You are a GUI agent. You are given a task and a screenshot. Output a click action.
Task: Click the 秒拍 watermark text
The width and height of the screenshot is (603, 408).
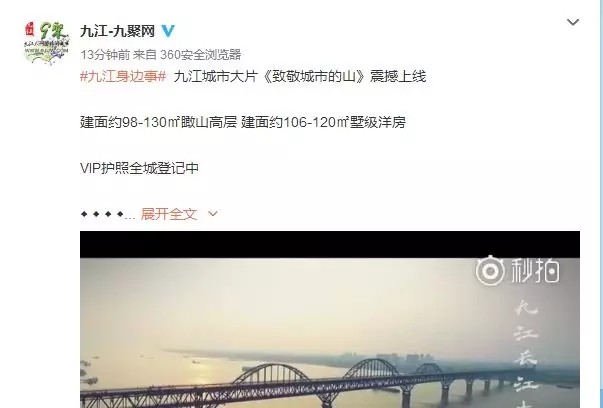535,271
